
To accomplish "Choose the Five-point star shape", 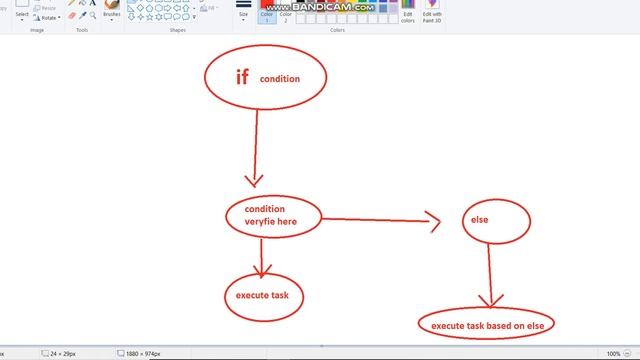I will point(149,17).
